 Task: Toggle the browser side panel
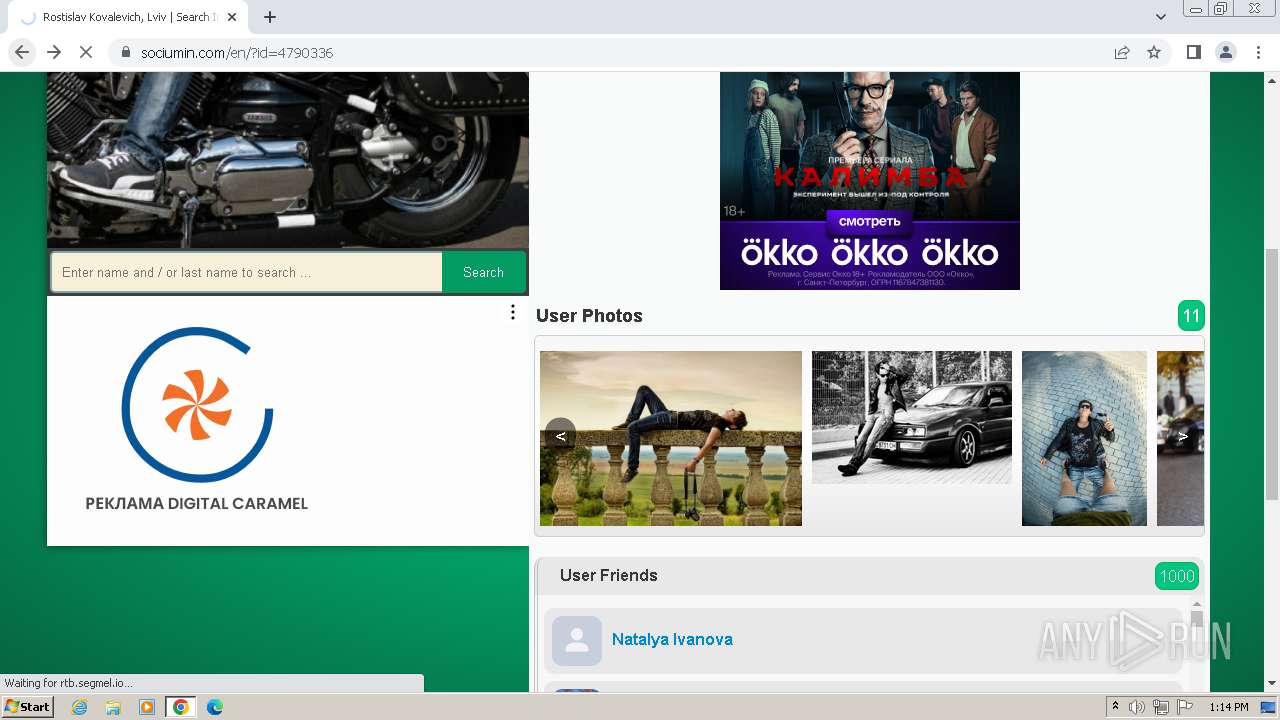[1193, 52]
